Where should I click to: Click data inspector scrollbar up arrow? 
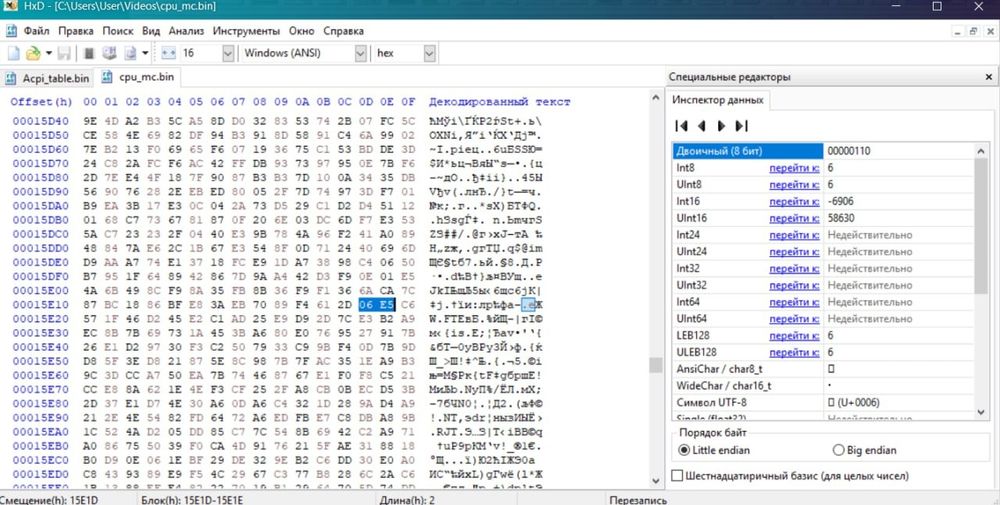(982, 151)
